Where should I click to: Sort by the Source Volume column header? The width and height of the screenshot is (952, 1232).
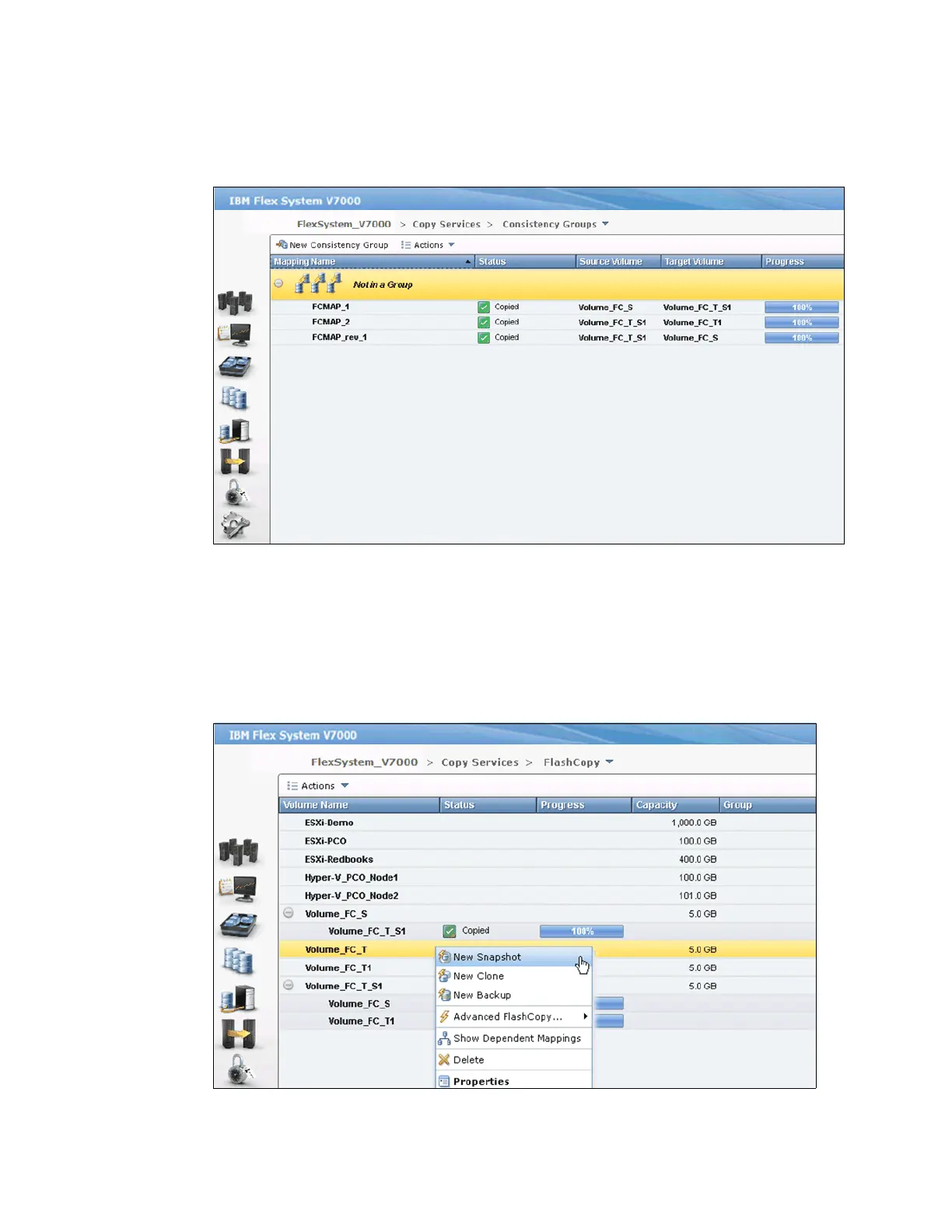pos(618,262)
